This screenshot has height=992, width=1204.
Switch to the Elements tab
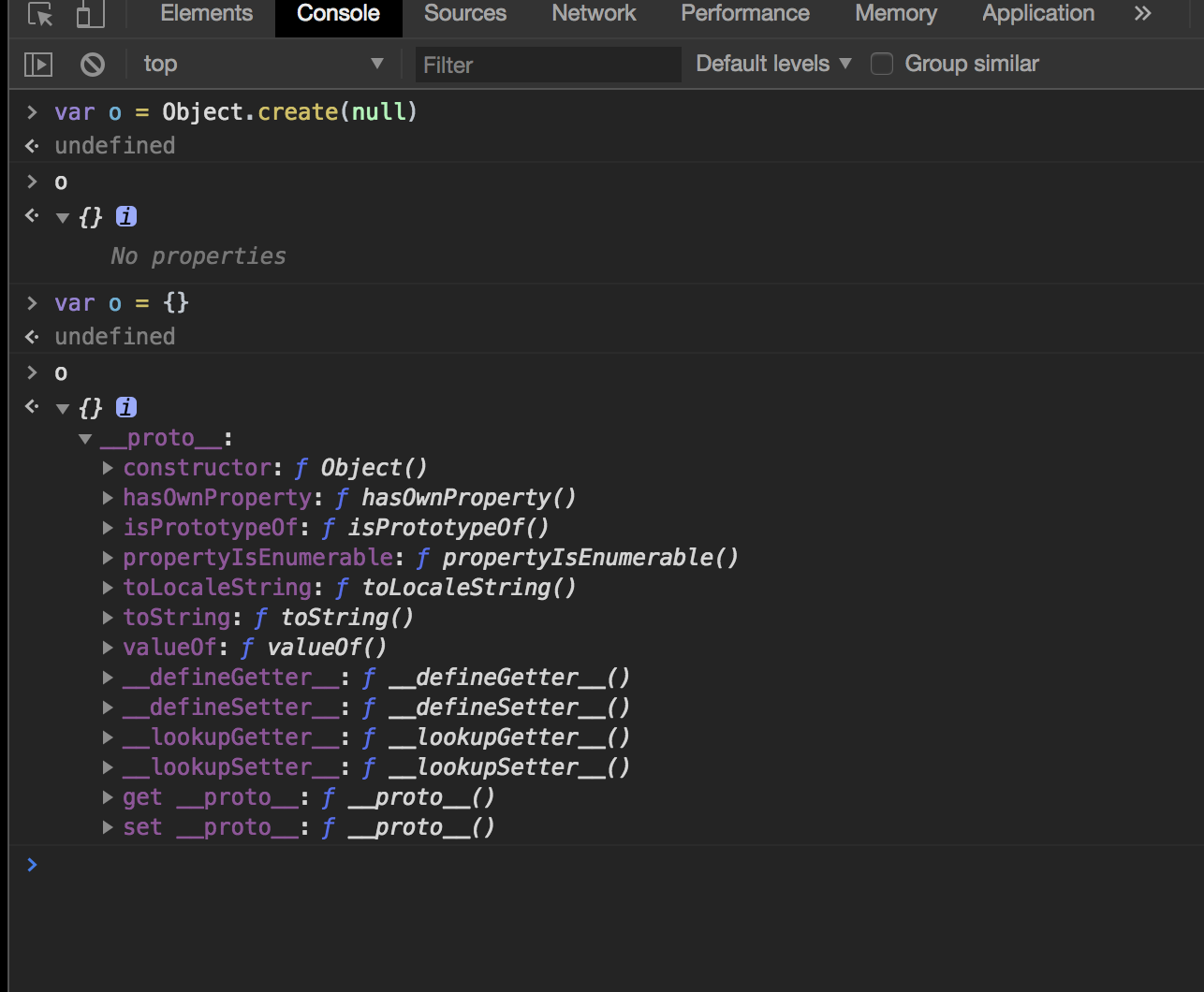click(x=206, y=14)
